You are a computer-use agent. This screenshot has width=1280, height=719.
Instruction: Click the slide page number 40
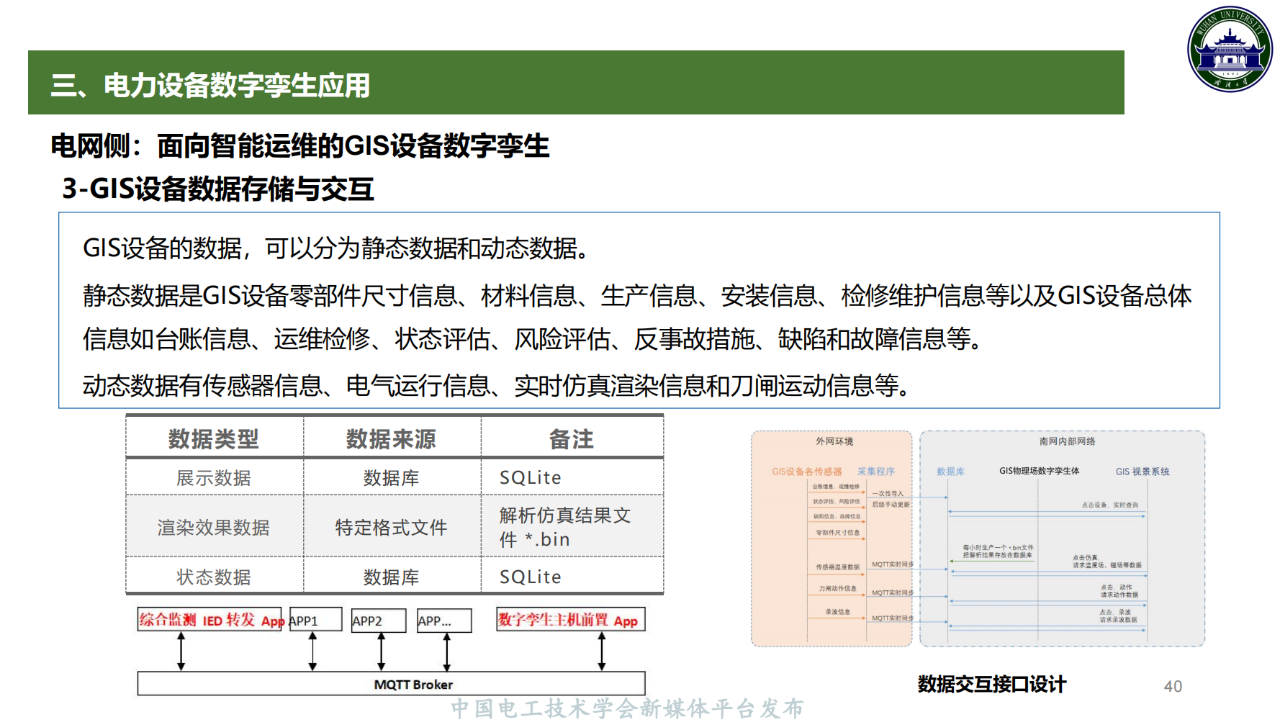(x=1173, y=686)
